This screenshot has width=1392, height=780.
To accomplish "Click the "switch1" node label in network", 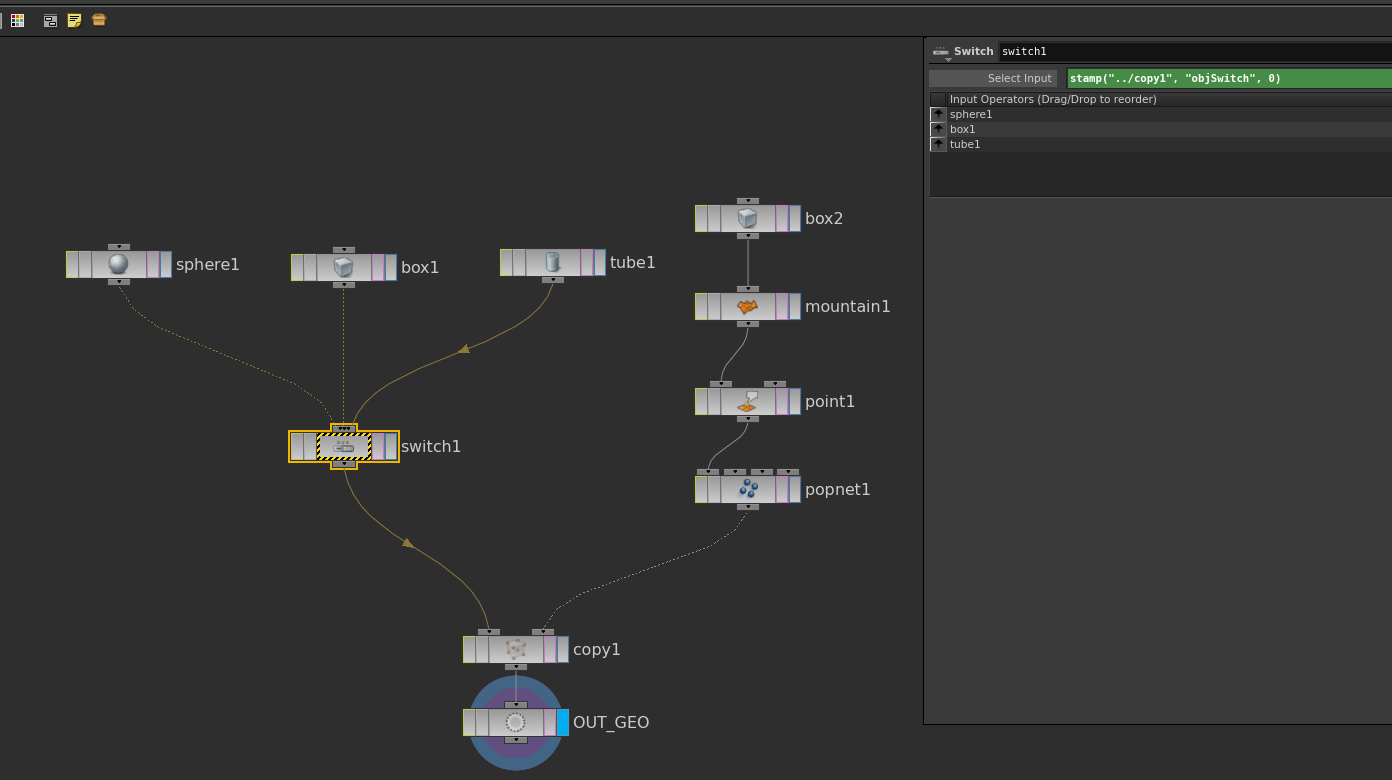I will pos(431,447).
